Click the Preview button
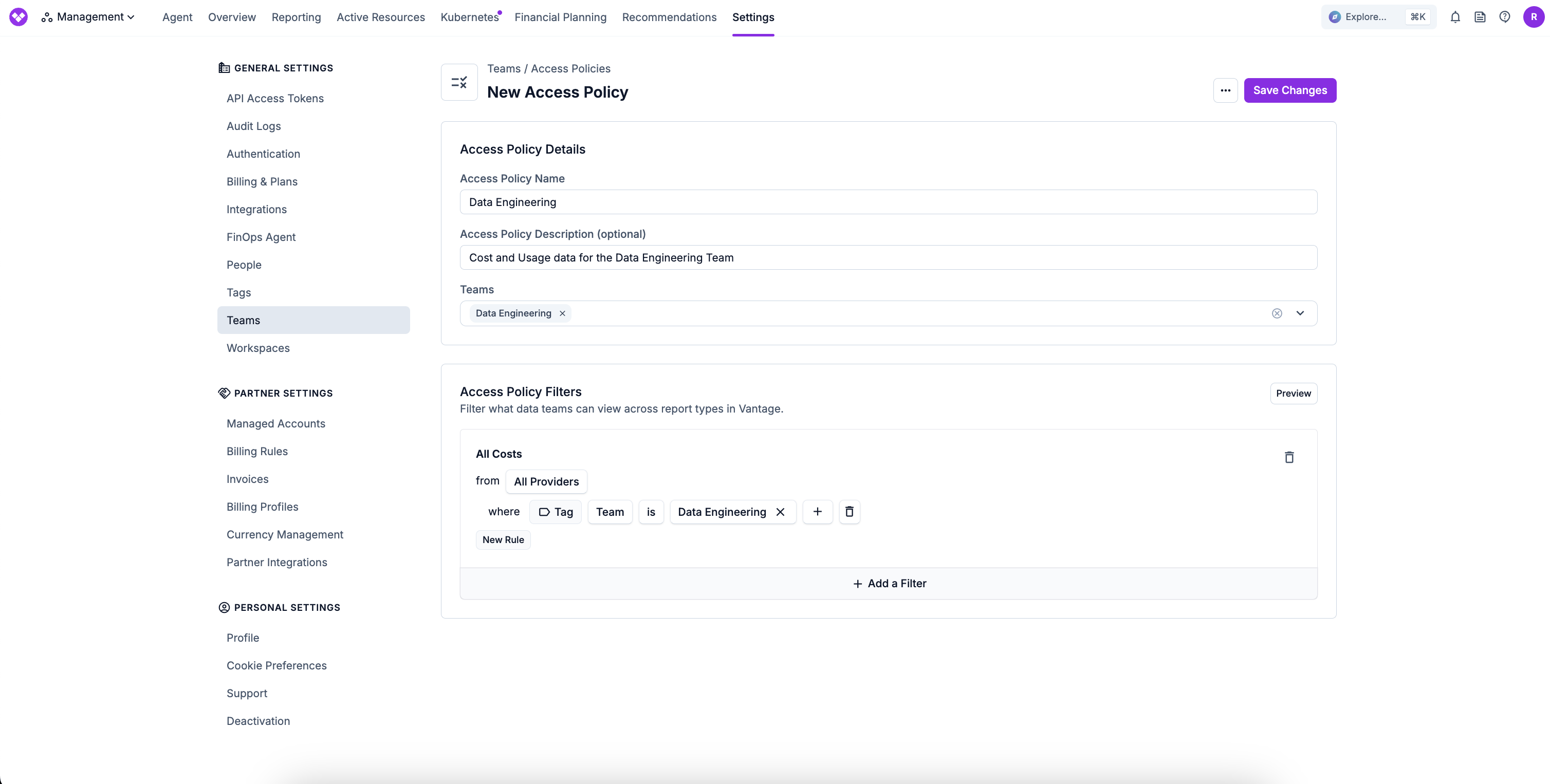This screenshot has width=1550, height=784. point(1293,394)
